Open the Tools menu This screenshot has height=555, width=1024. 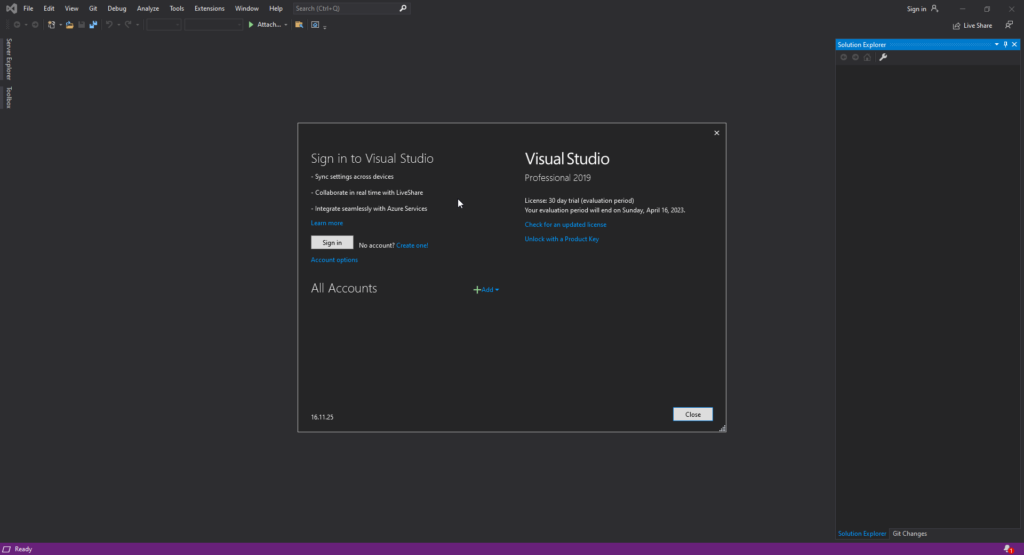click(x=176, y=8)
